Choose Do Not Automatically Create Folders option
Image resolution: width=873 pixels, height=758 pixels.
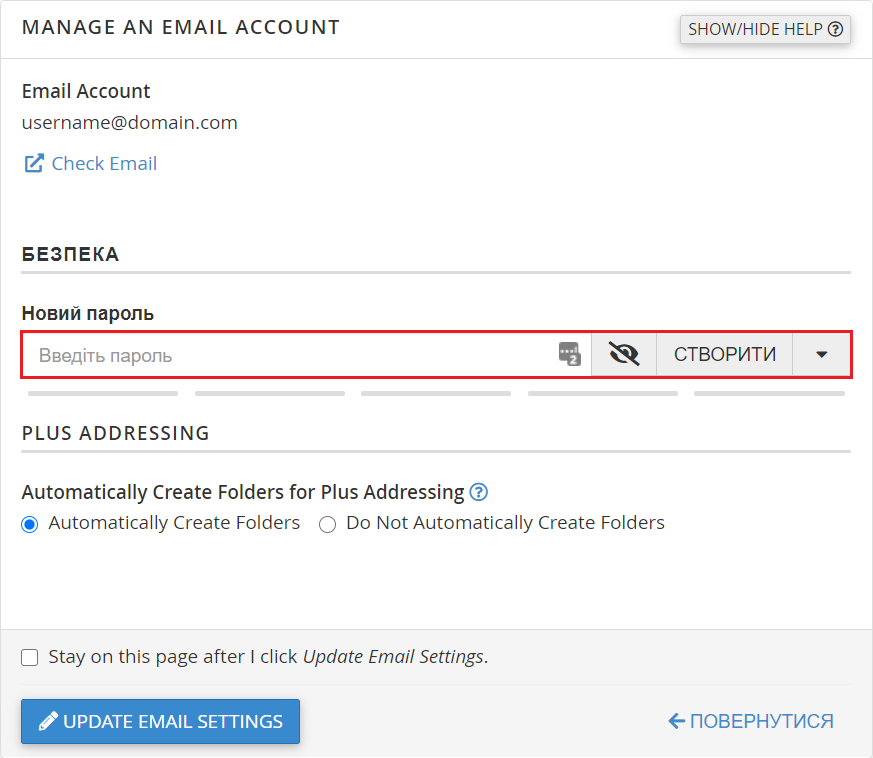click(327, 524)
